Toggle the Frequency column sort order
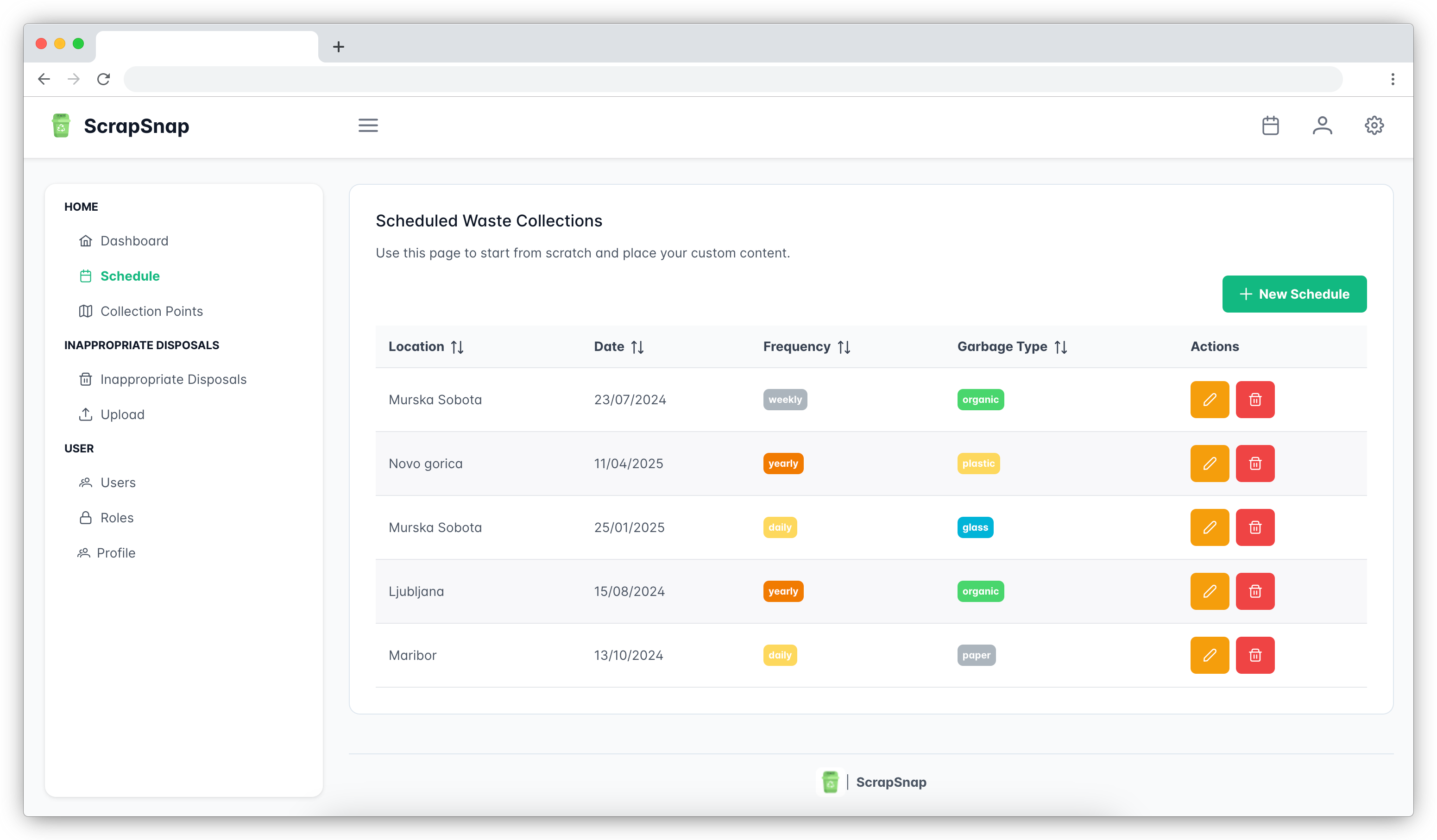1437x840 pixels. [x=844, y=347]
